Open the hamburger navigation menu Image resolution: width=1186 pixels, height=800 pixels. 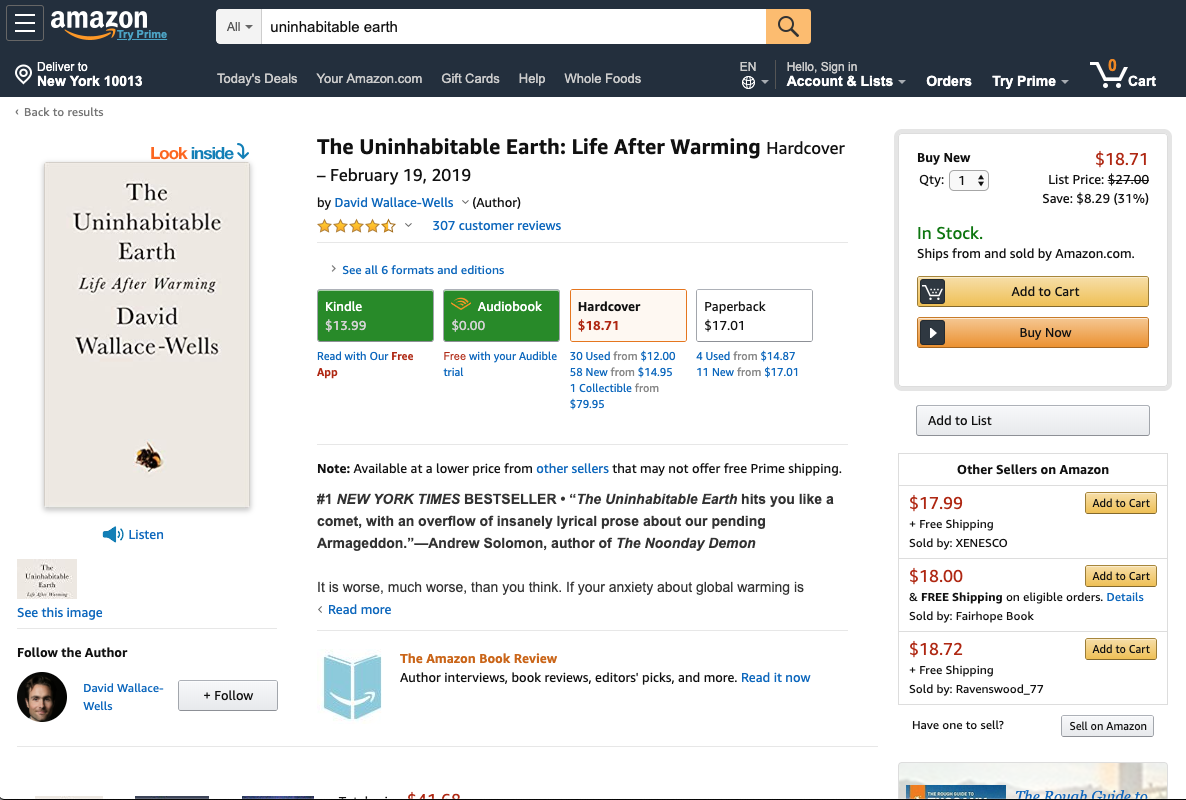tap(24, 23)
